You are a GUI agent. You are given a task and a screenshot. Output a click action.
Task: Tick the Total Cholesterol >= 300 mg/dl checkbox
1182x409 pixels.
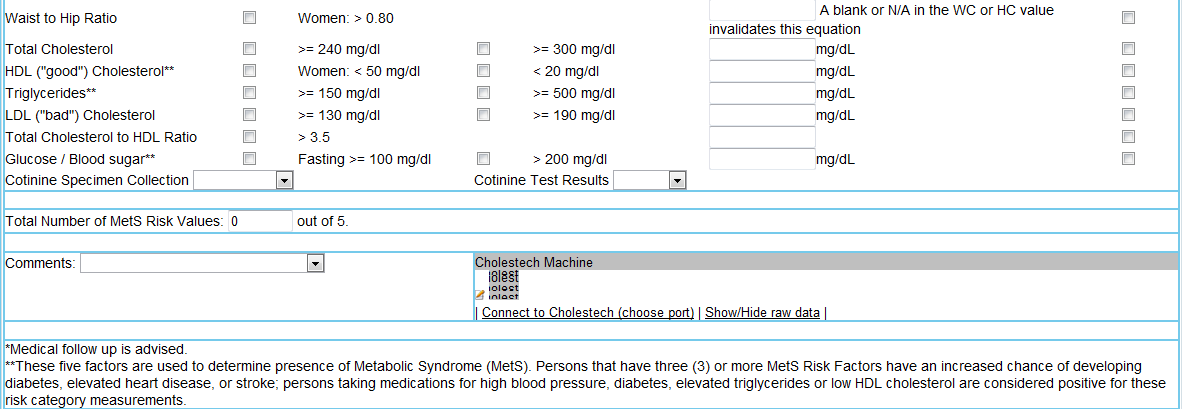(x=484, y=48)
